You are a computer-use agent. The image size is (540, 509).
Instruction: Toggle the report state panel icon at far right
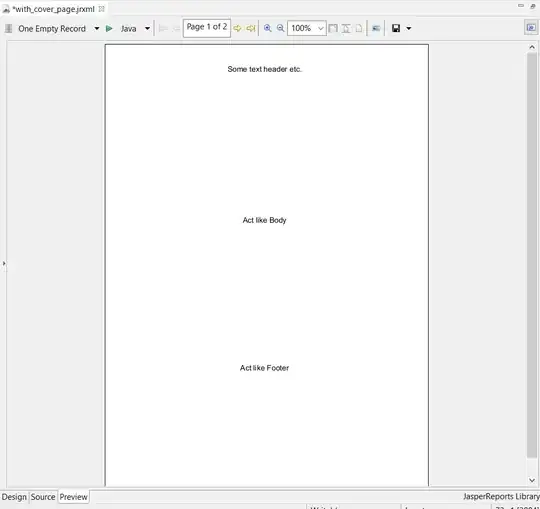coord(531,28)
